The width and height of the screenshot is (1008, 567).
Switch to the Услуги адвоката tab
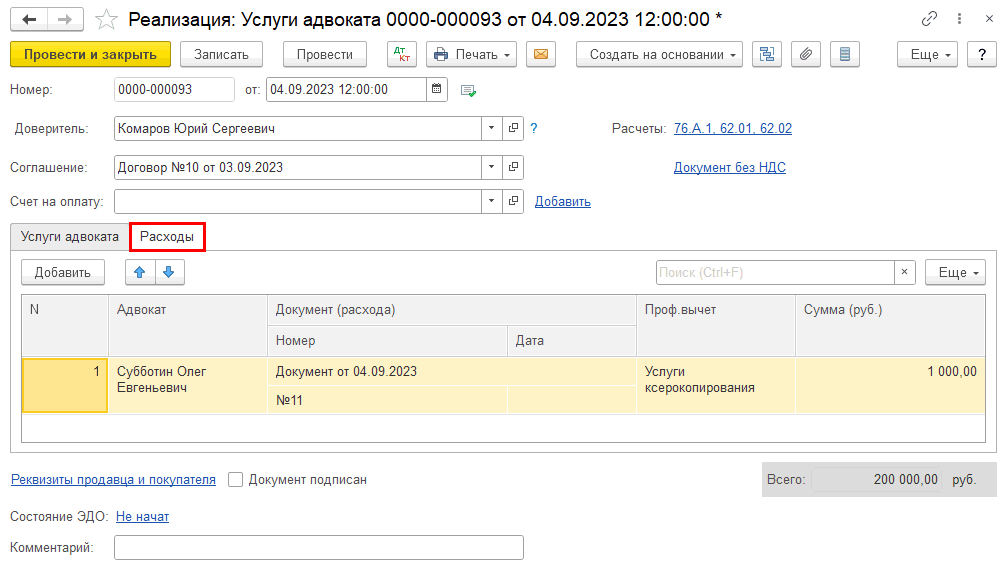click(70, 237)
